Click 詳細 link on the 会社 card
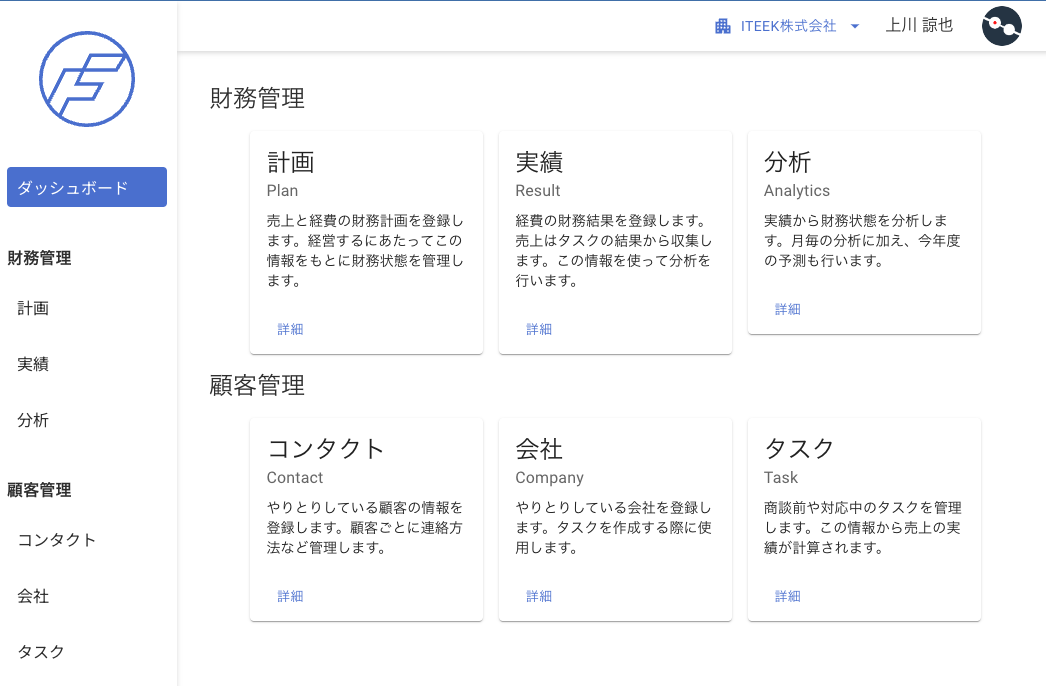1046x686 pixels. click(539, 596)
